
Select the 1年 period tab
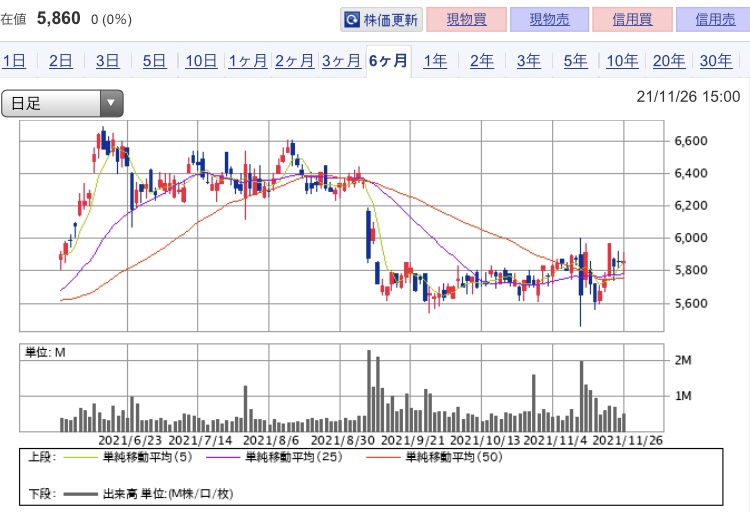click(435, 61)
